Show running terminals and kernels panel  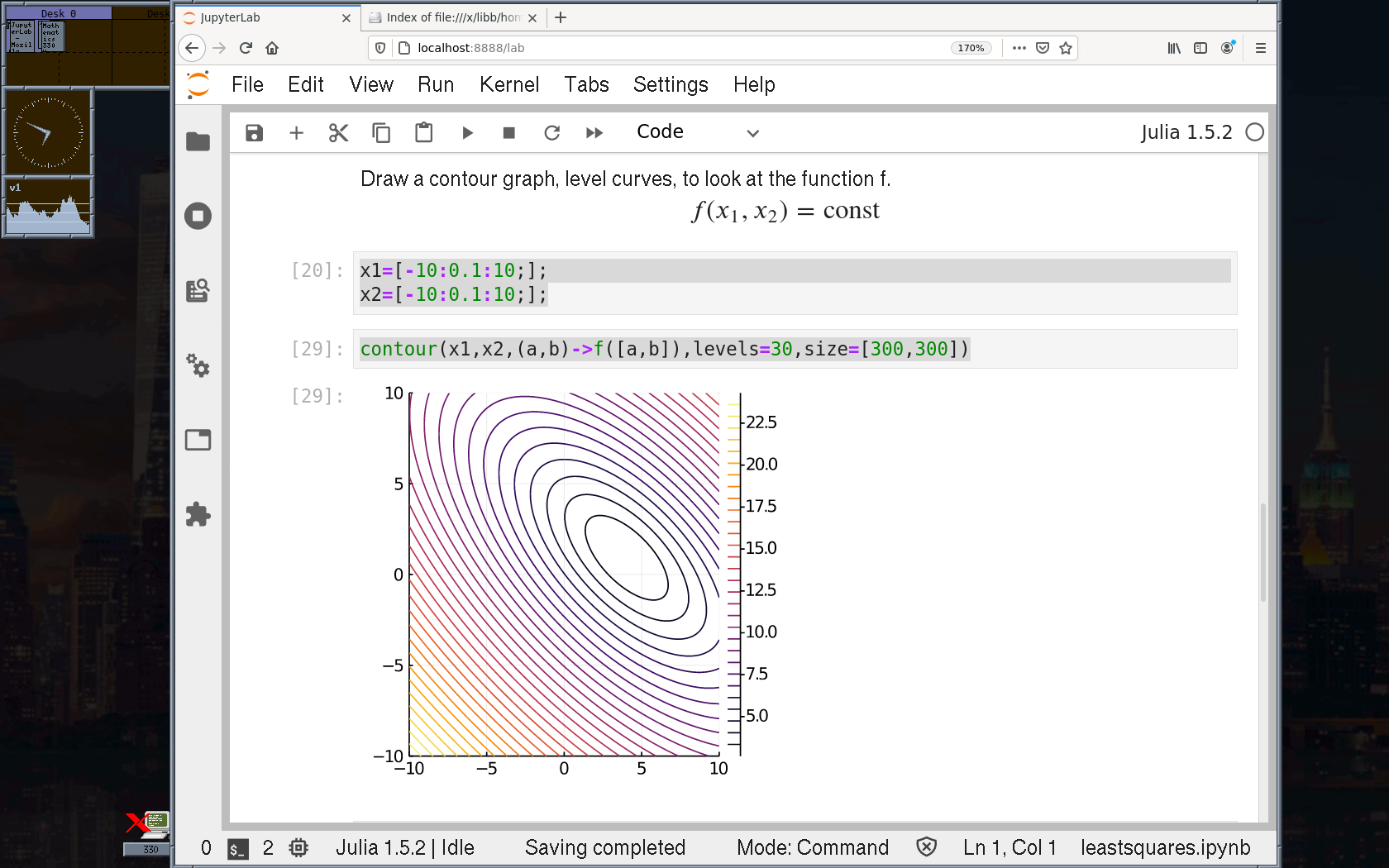[198, 217]
